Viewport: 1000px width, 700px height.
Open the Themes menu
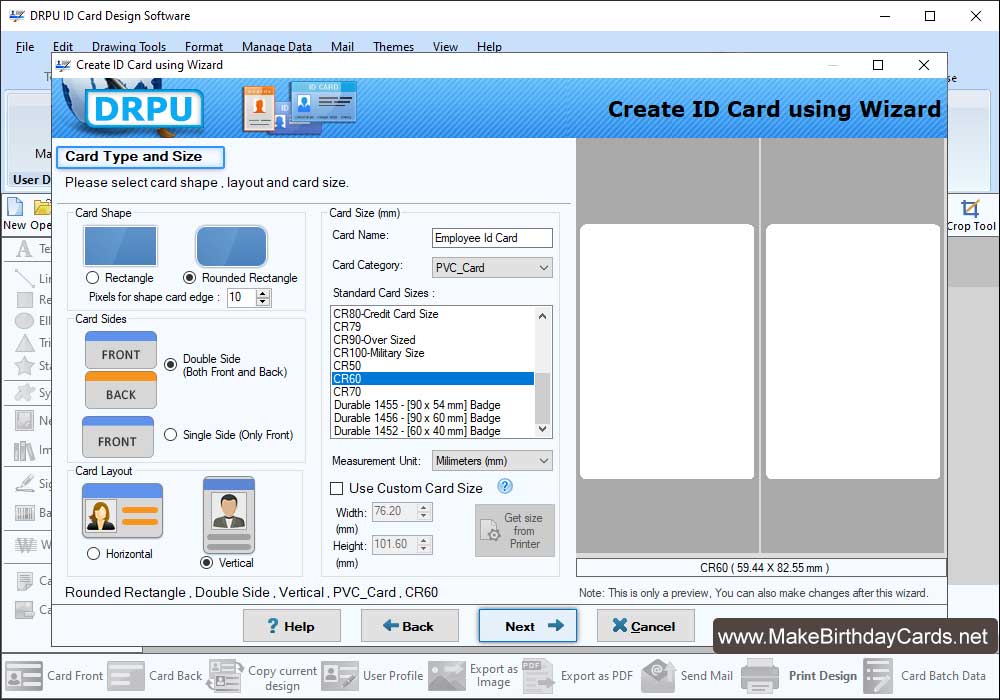click(393, 47)
